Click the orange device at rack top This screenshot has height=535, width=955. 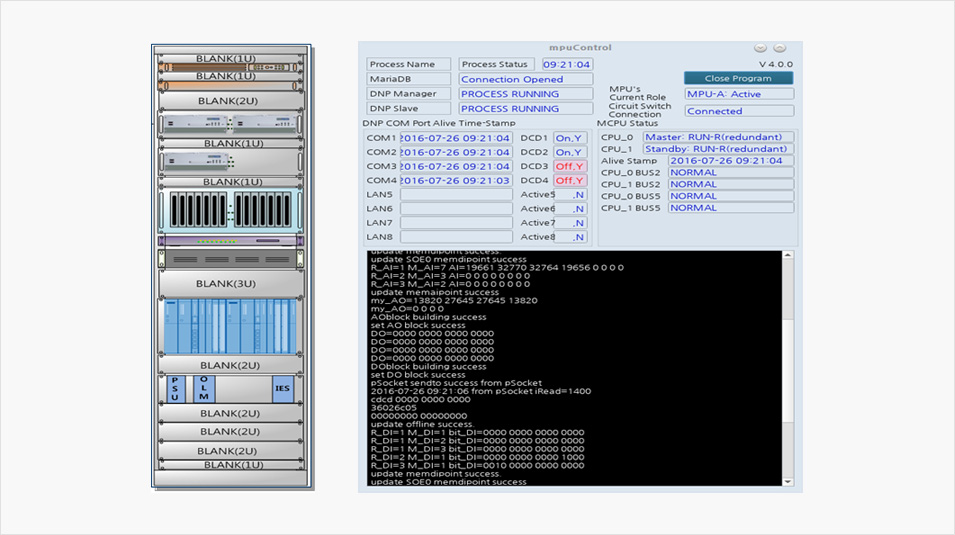click(231, 67)
